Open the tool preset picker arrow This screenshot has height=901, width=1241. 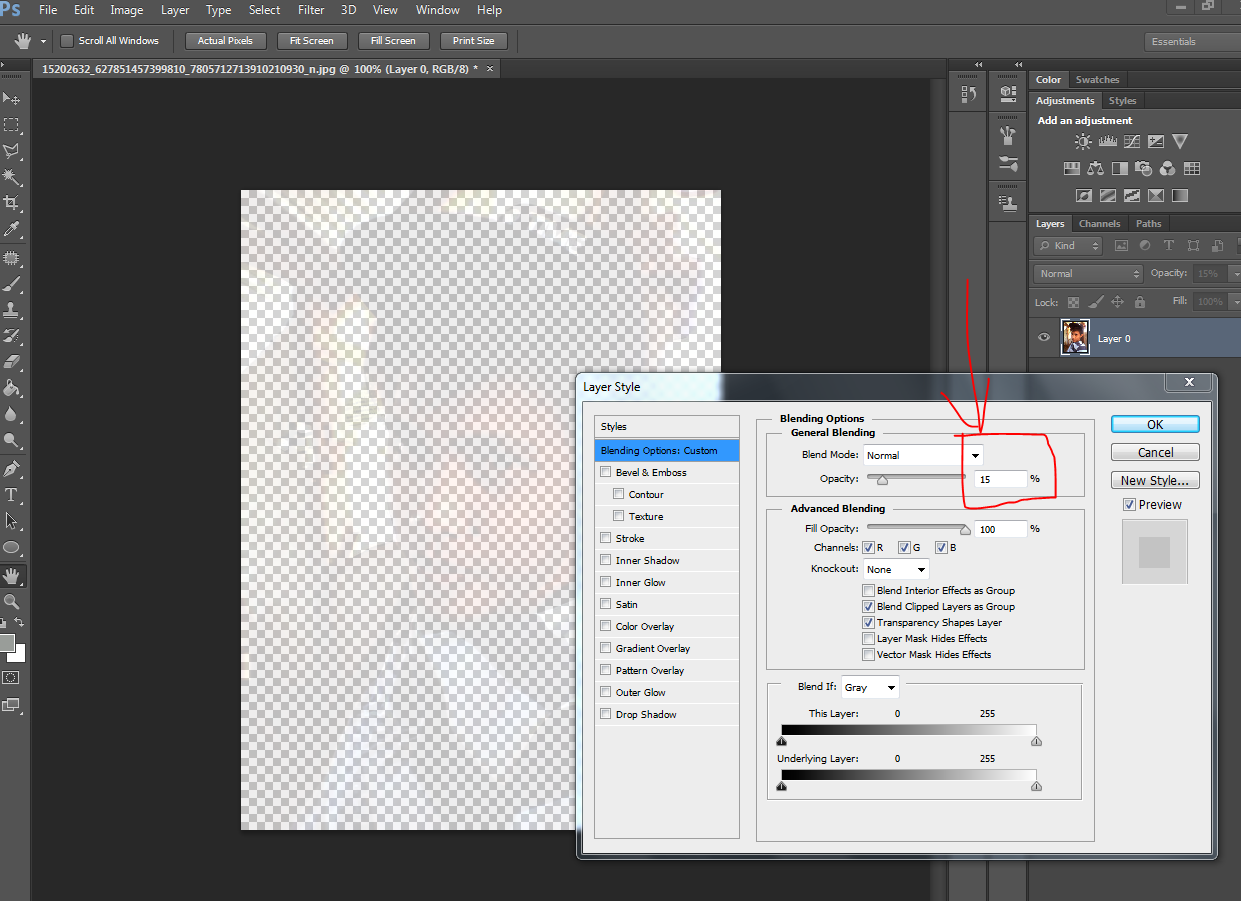pyautogui.click(x=43, y=41)
